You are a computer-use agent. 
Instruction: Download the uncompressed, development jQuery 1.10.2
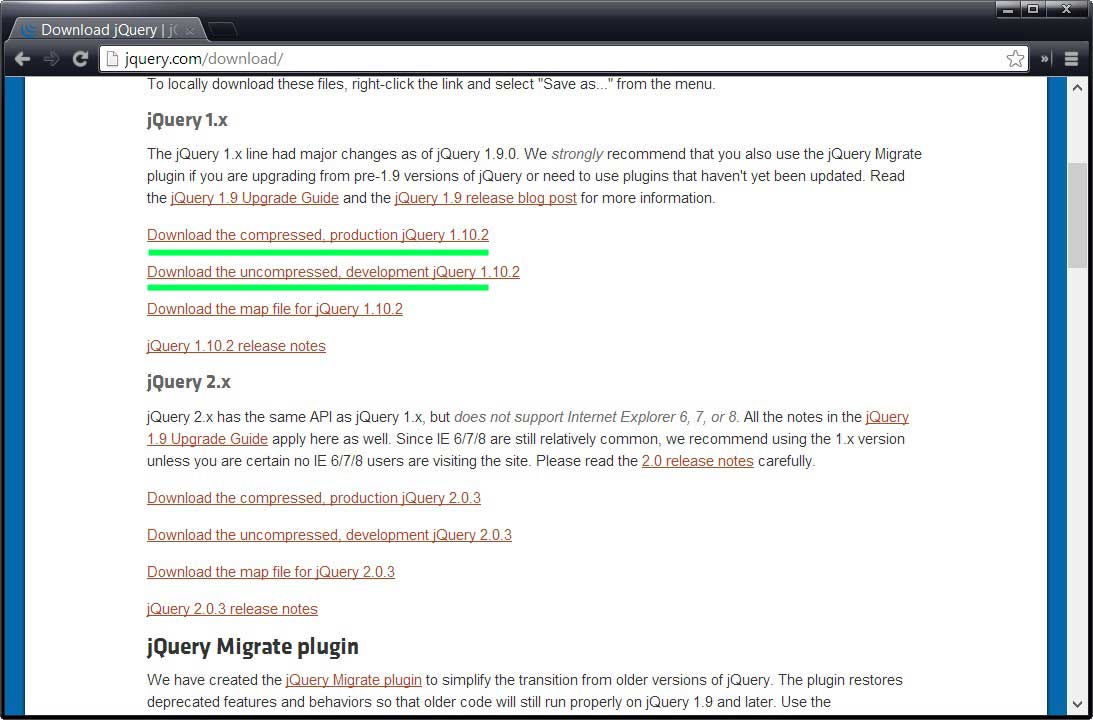(333, 272)
